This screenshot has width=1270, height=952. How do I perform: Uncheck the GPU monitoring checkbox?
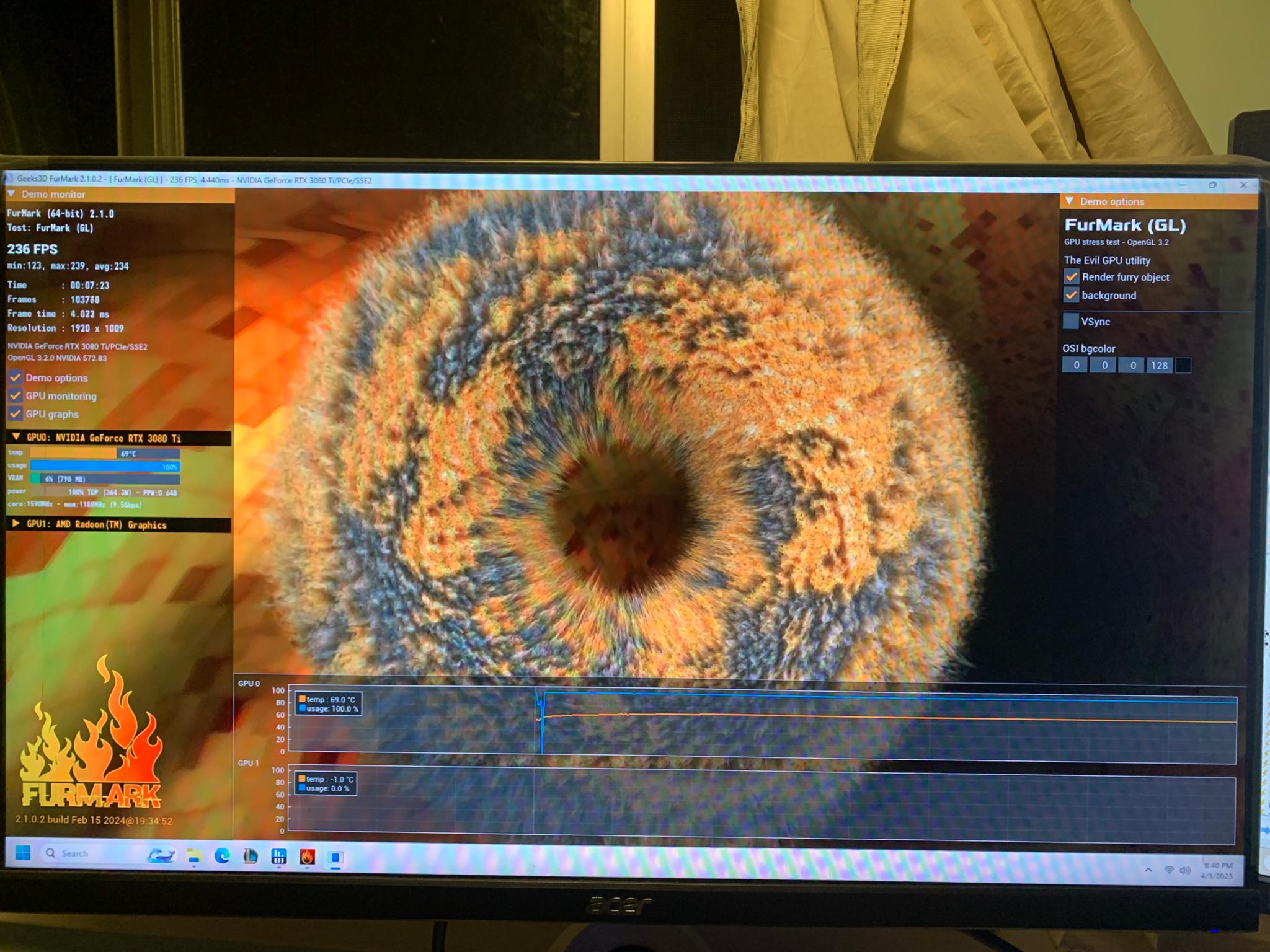point(16,395)
